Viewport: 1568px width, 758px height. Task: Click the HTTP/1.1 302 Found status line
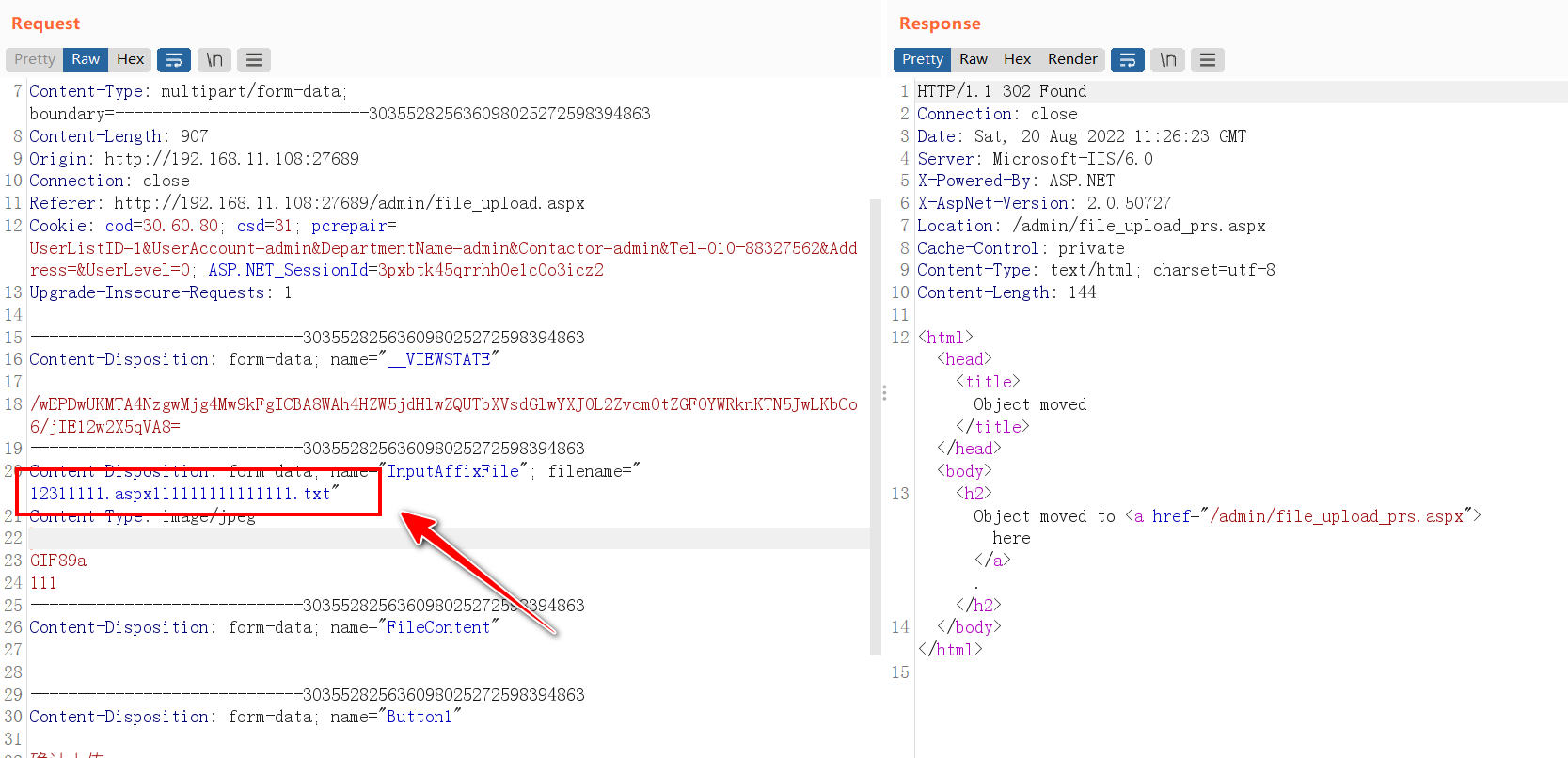pos(1002,91)
